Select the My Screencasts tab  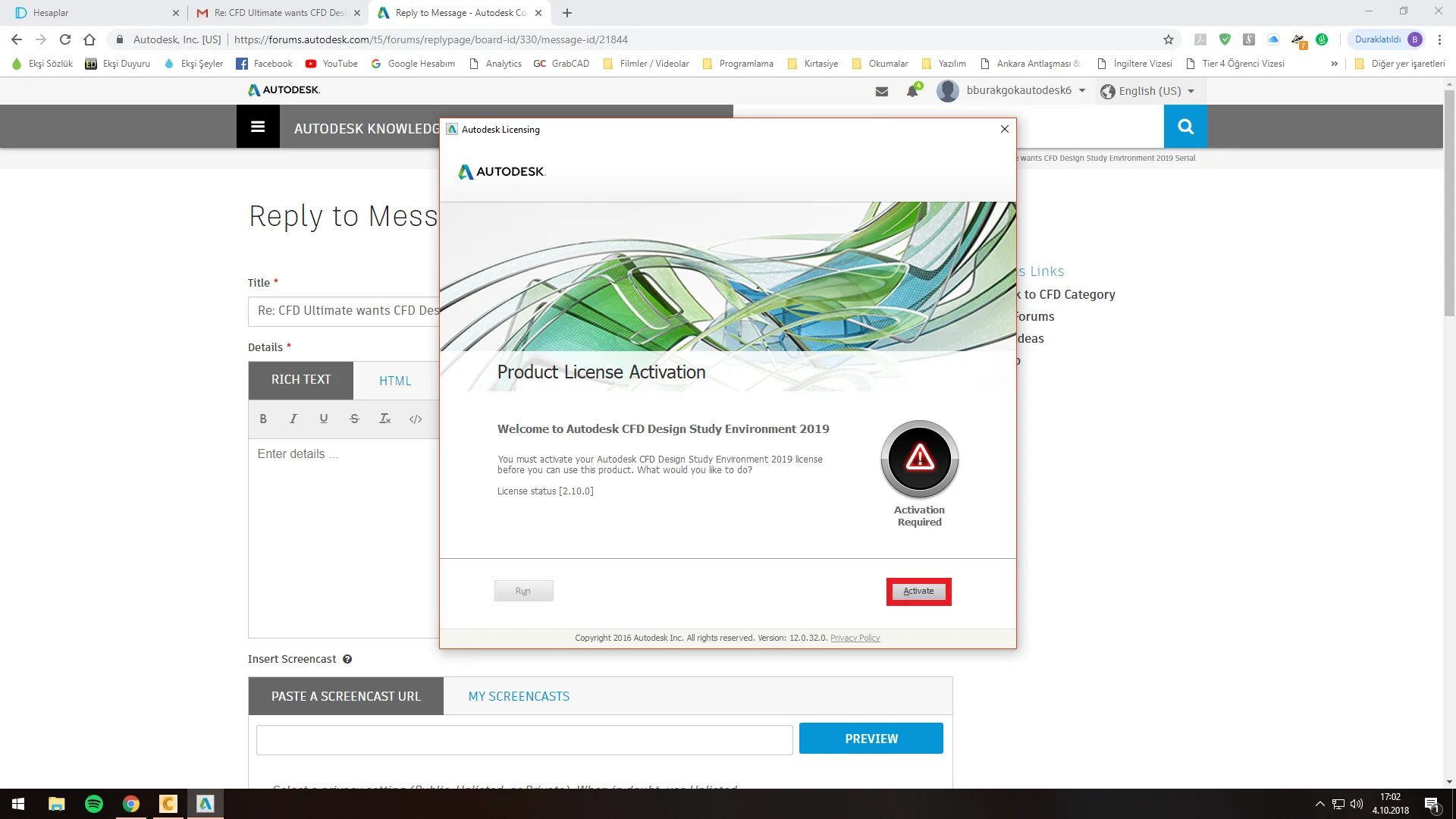click(519, 696)
